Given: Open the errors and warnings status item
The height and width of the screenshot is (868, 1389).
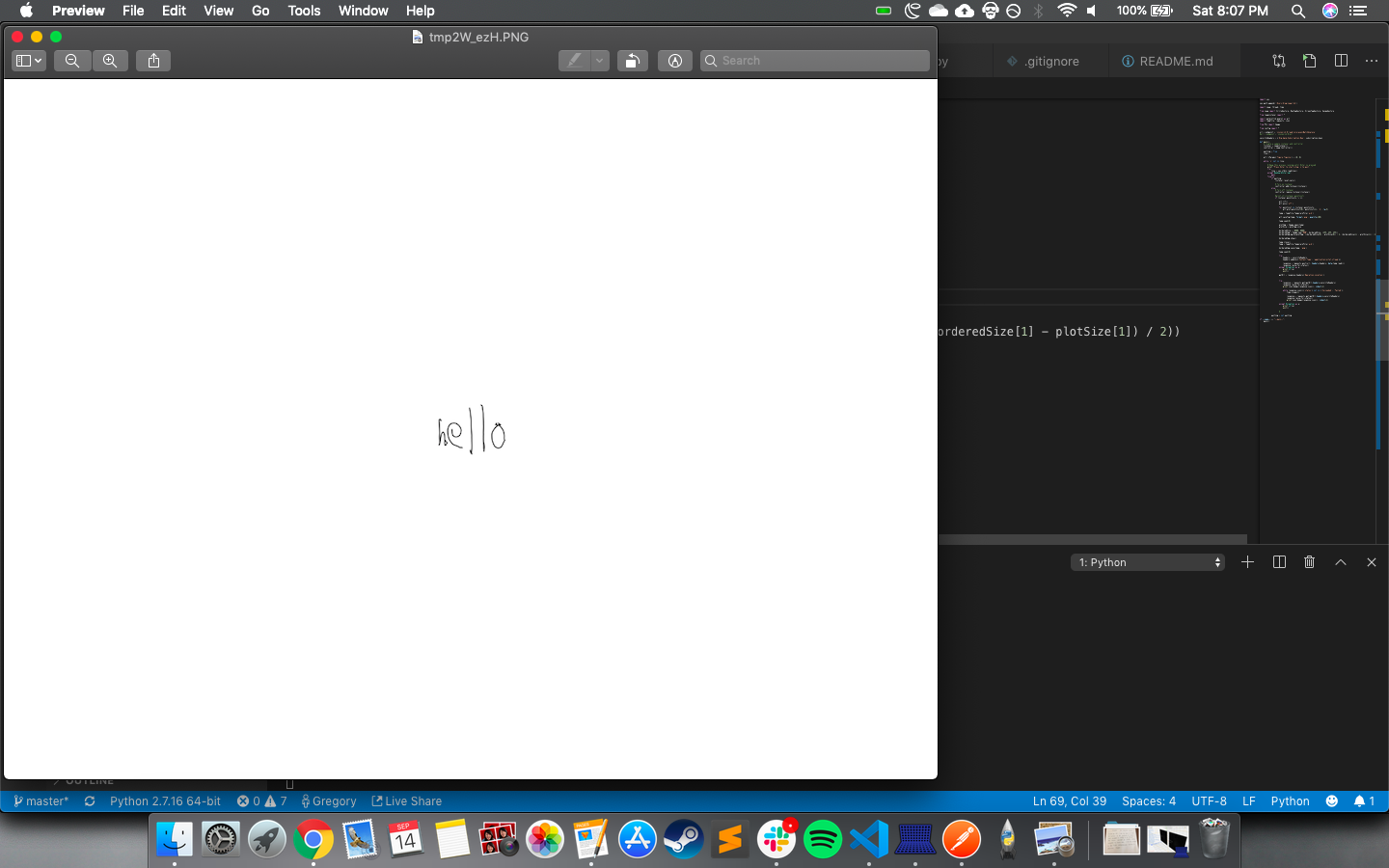Looking at the screenshot, I should [262, 801].
